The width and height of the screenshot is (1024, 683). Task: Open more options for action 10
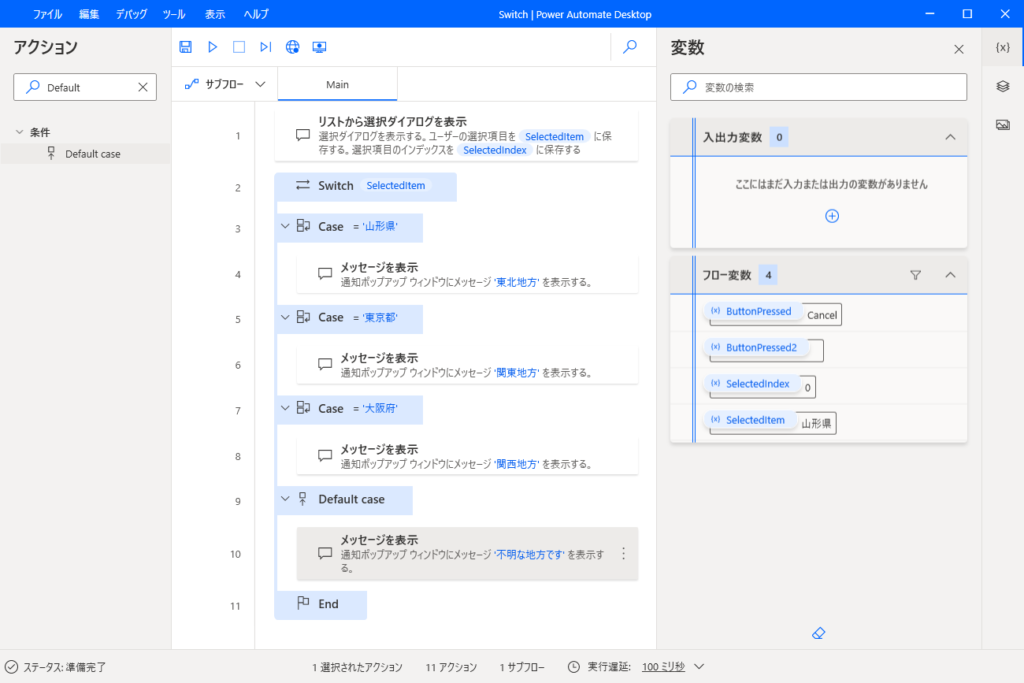coord(624,554)
